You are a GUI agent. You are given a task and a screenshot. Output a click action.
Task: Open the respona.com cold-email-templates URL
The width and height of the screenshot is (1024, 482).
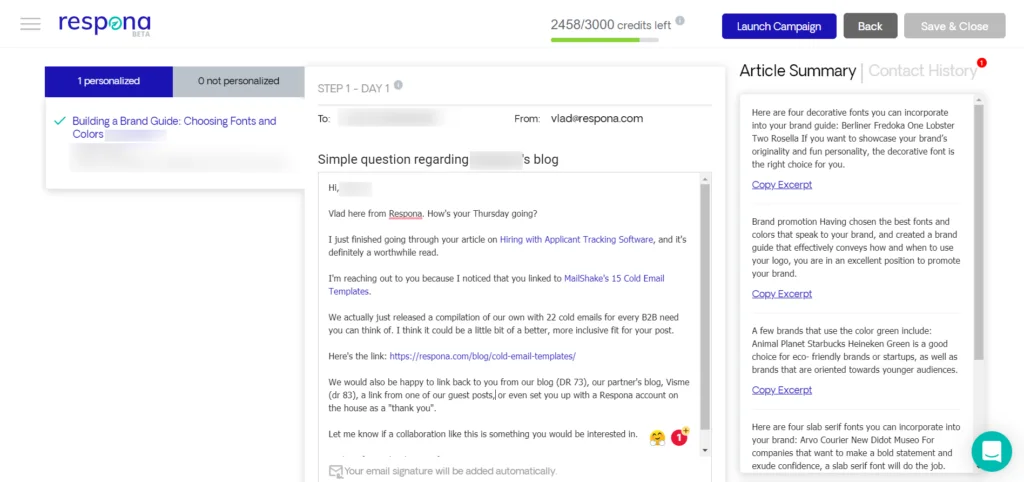483,356
